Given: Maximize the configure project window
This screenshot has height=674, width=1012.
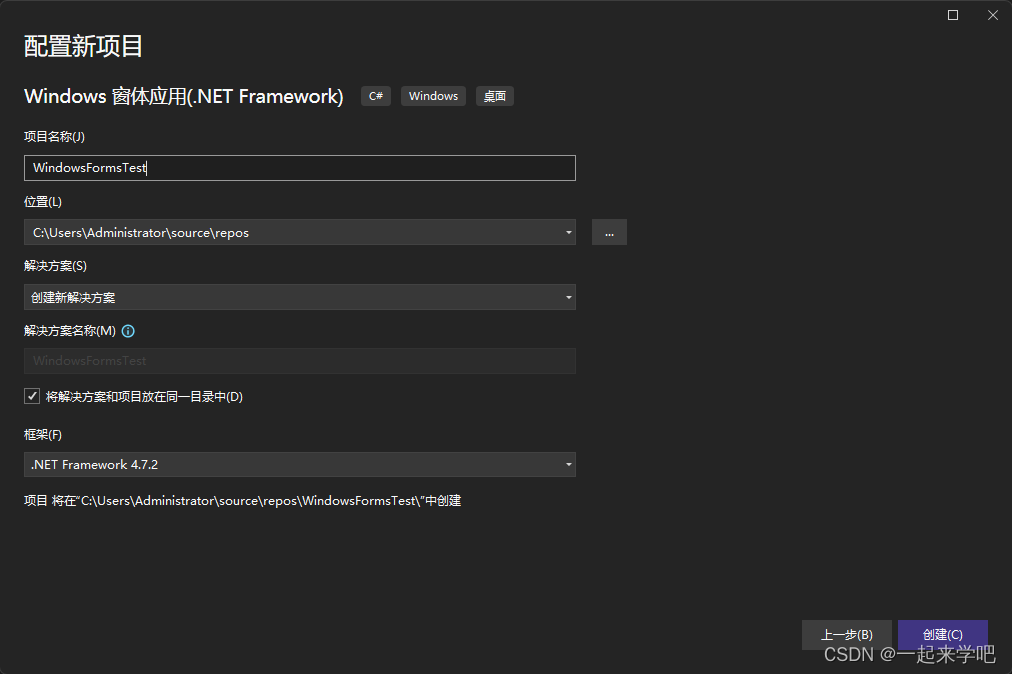Looking at the screenshot, I should click(953, 15).
